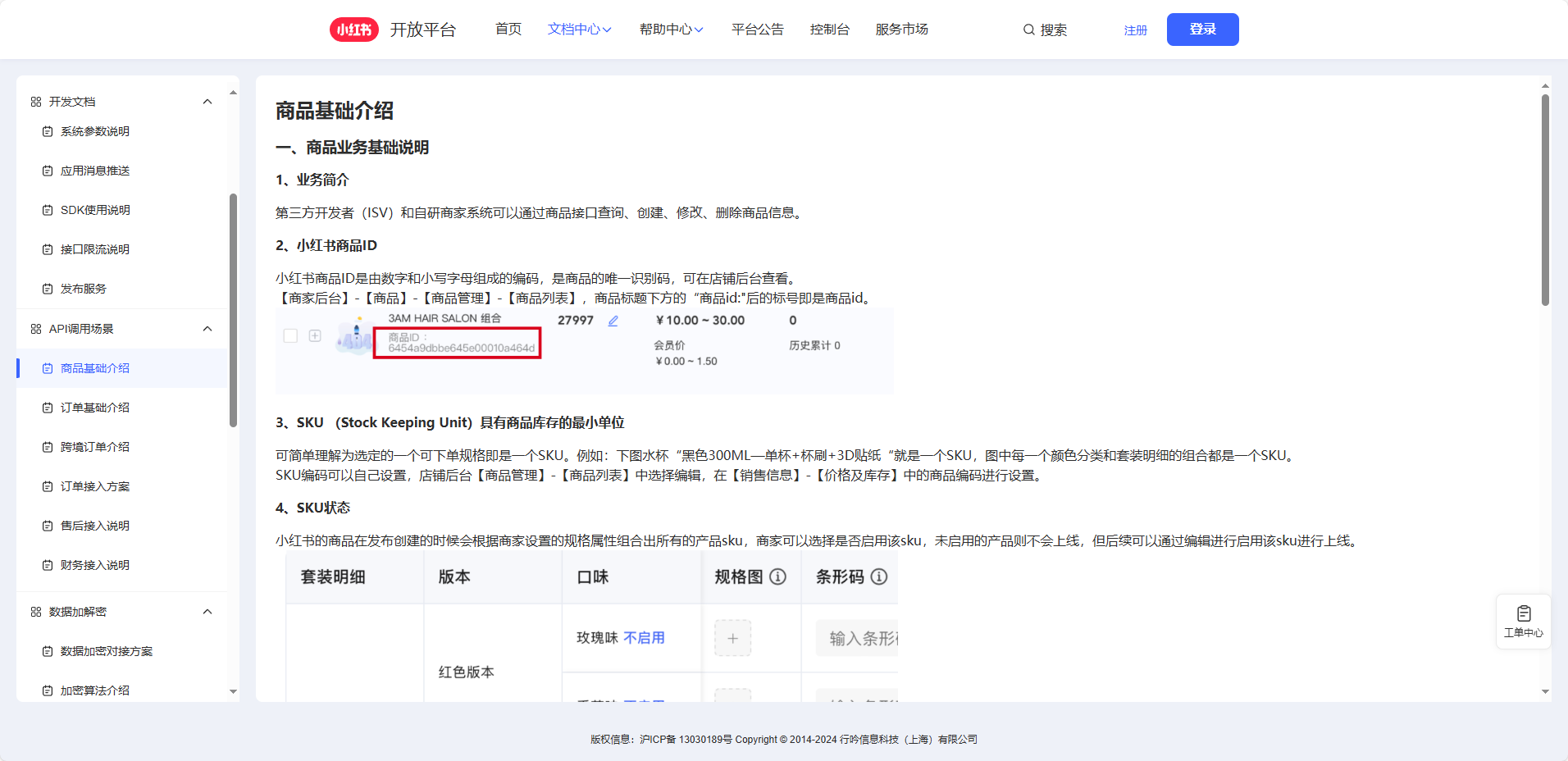Click the 注册 link
The height and width of the screenshot is (761, 1568).
tap(1135, 30)
